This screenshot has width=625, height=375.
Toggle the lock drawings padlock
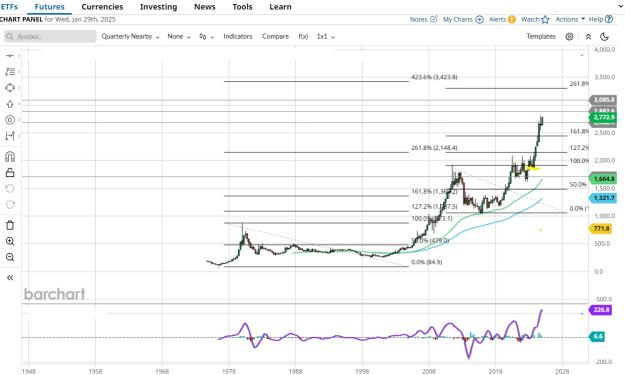pyautogui.click(x=10, y=173)
